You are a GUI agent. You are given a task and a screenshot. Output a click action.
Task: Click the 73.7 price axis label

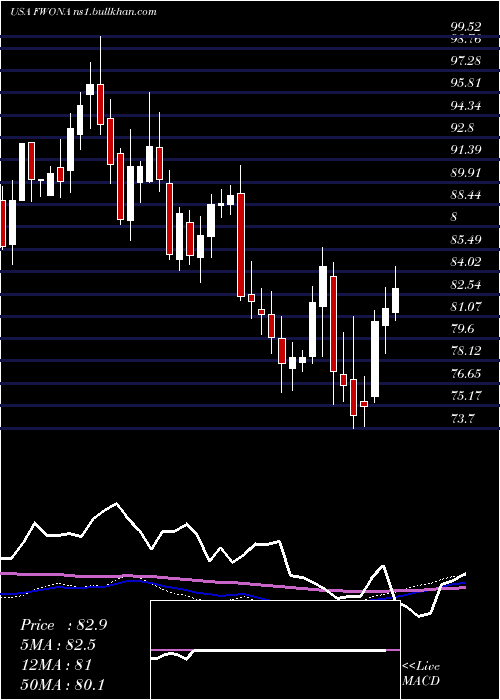[462, 419]
